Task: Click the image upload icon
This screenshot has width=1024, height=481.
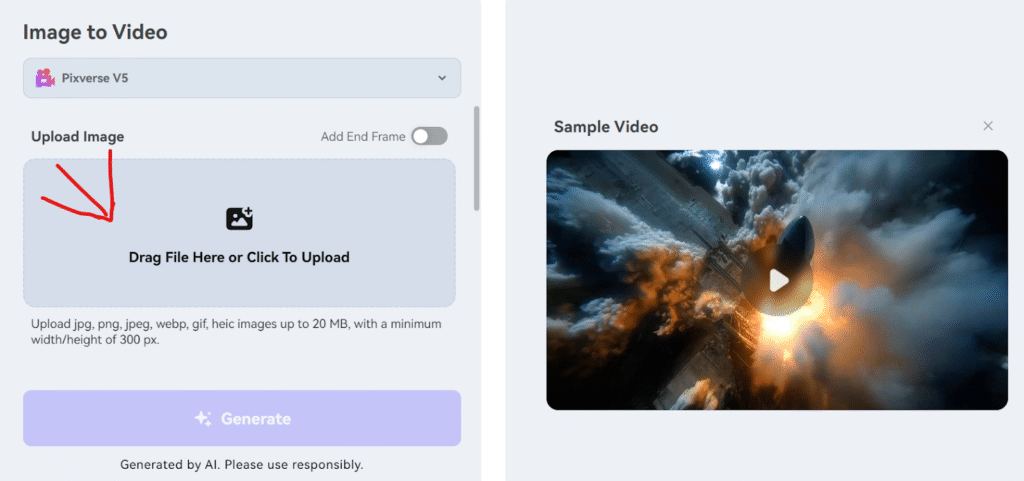Action: pyautogui.click(x=239, y=218)
